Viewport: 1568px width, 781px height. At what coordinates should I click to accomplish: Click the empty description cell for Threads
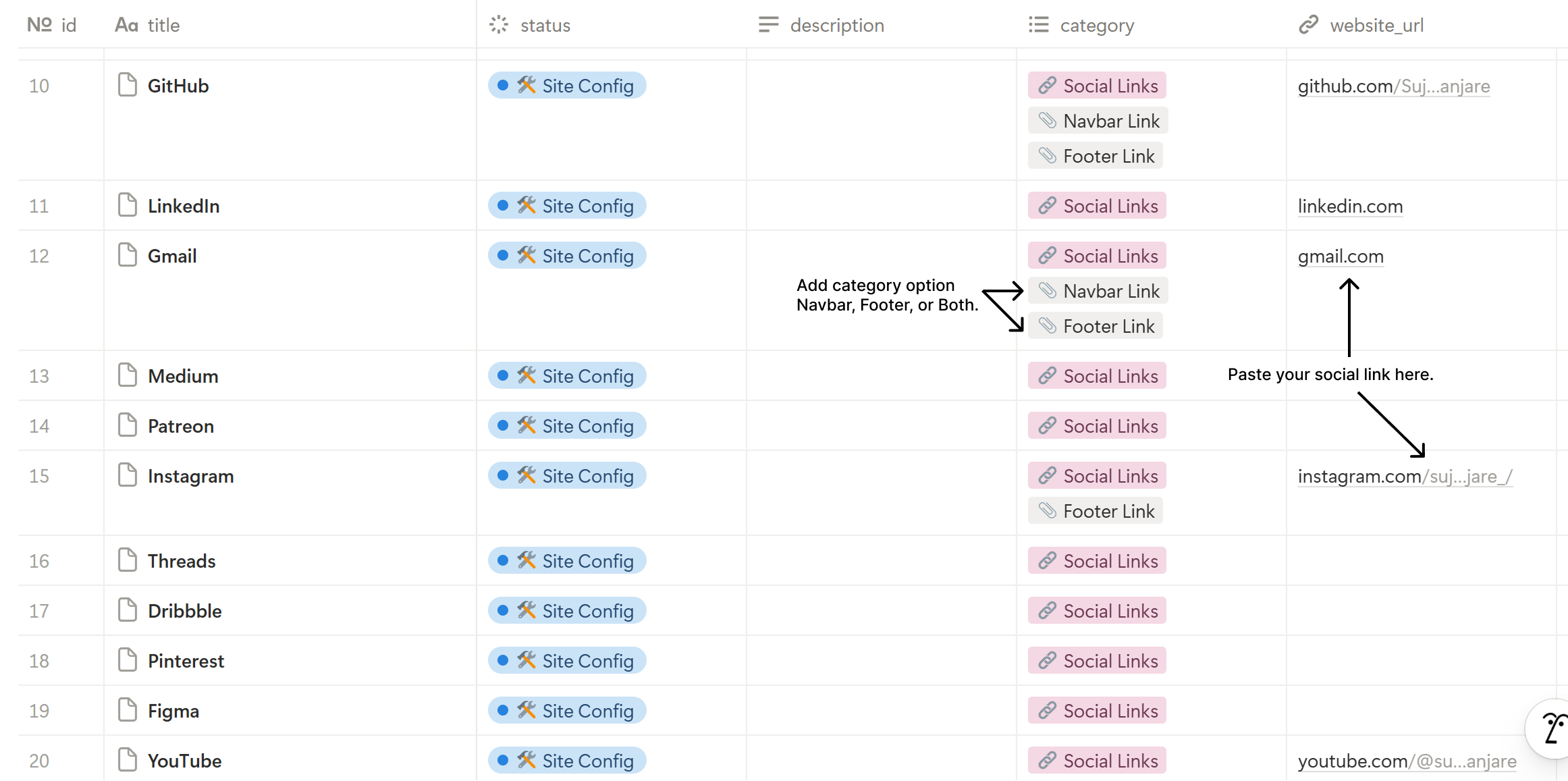click(x=881, y=561)
